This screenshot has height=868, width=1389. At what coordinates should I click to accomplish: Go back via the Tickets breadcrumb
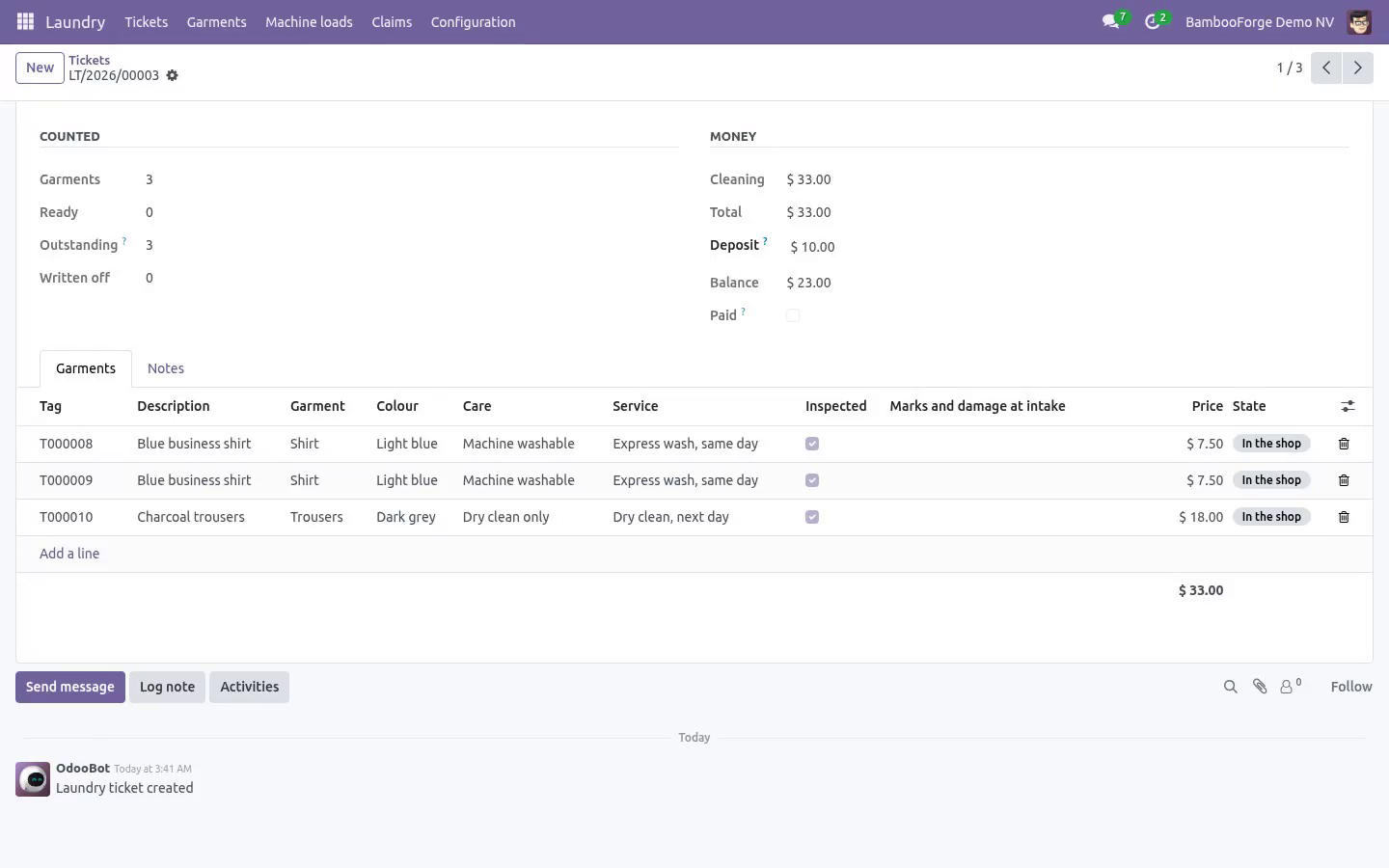point(89,60)
